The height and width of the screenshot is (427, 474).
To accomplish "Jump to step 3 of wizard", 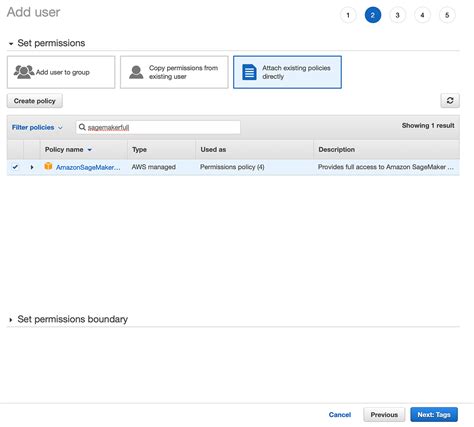I will click(x=397, y=15).
